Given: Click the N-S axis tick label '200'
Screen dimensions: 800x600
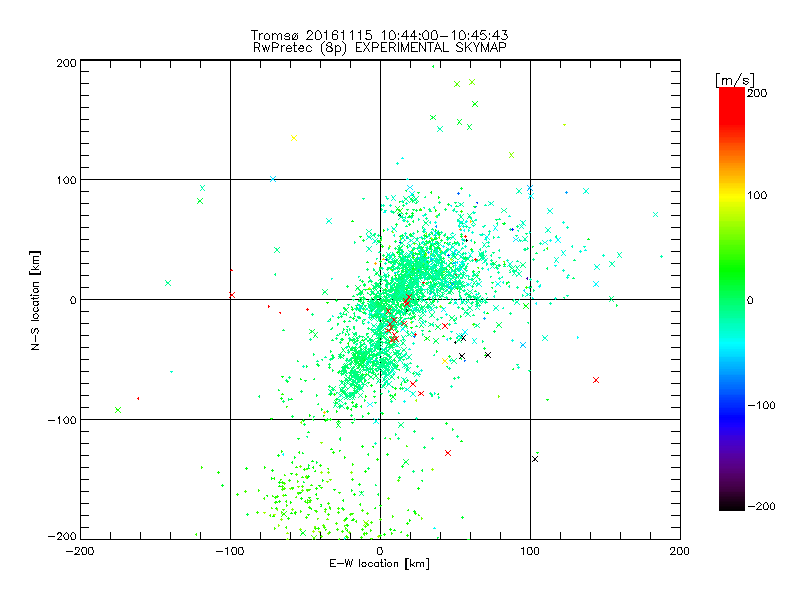Looking at the screenshot, I should click(66, 63).
